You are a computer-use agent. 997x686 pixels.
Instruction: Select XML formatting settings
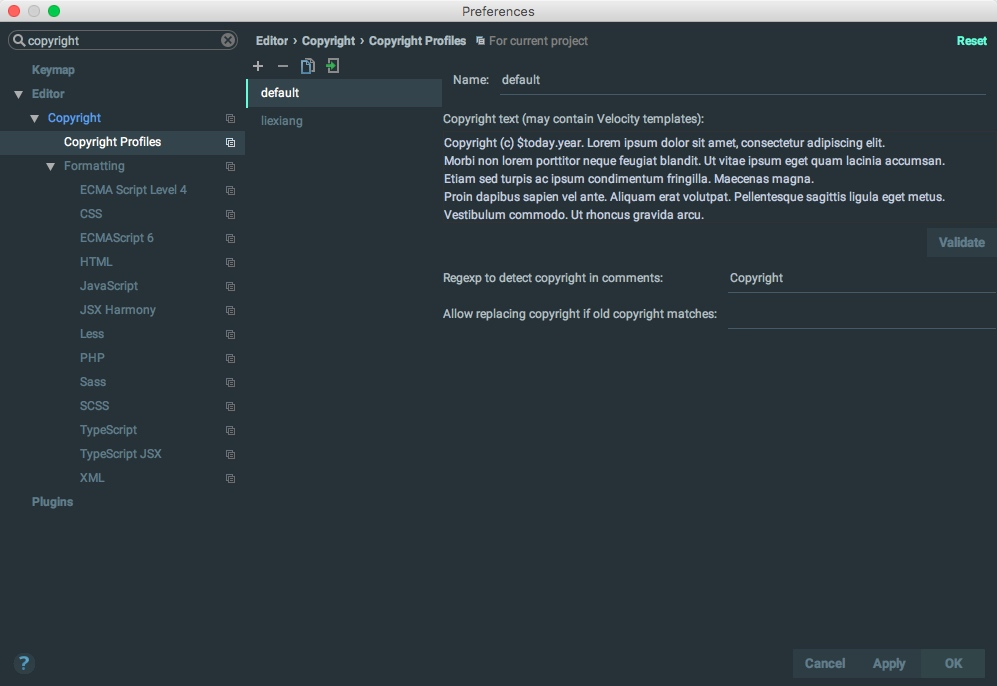tap(92, 477)
